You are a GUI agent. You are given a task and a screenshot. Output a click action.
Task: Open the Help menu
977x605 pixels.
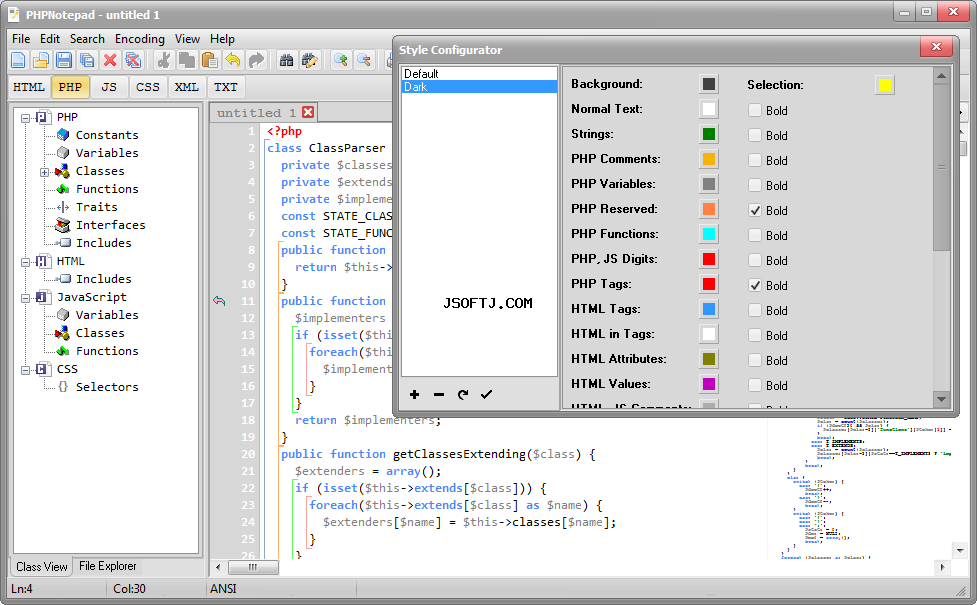click(x=222, y=39)
